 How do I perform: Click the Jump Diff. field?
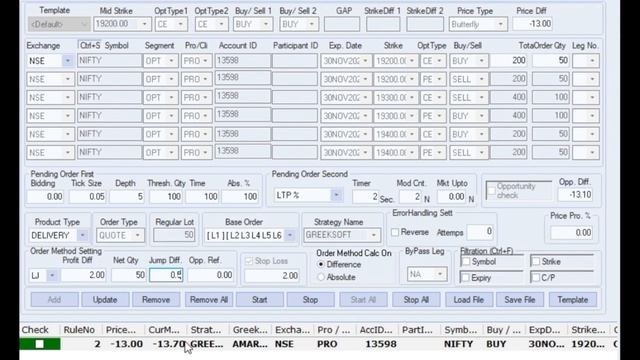166,275
